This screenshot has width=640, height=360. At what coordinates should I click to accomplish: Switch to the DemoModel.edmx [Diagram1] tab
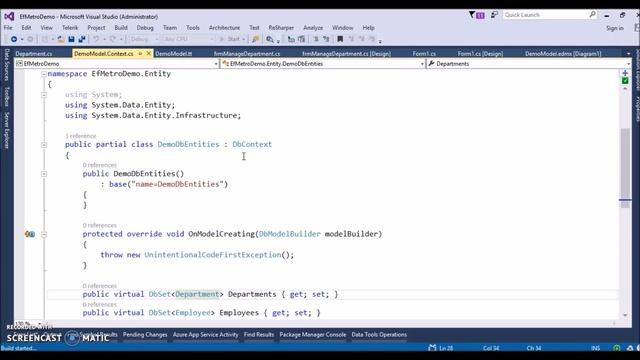pos(563,53)
